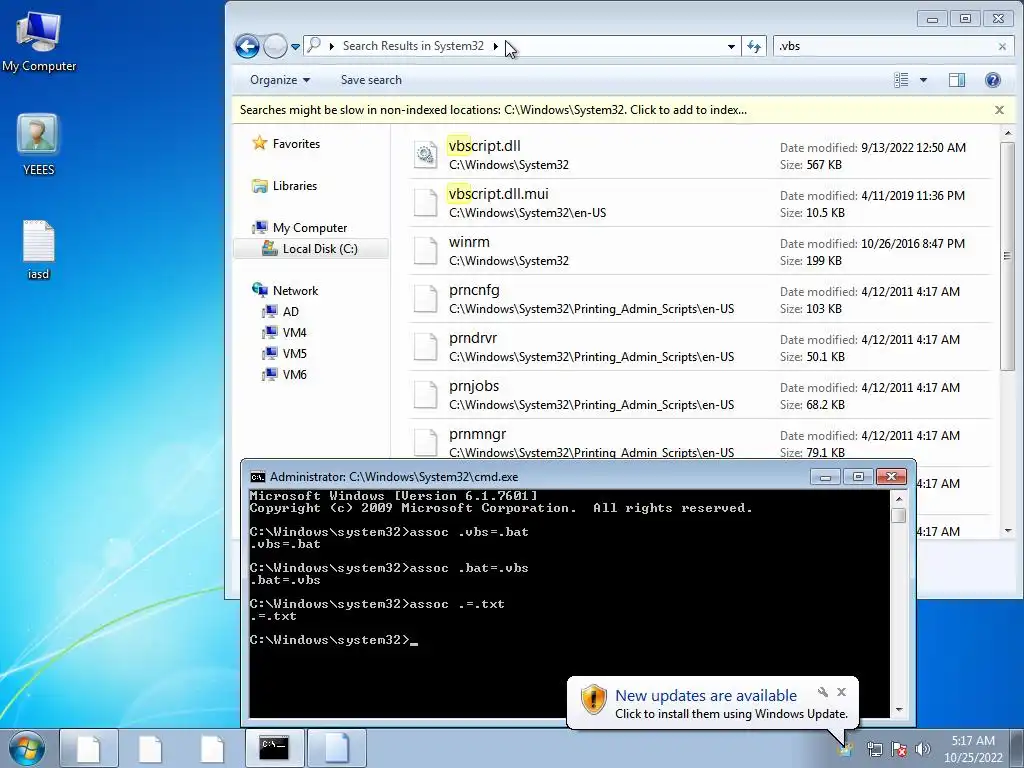Go back with Explorer back arrow
This screenshot has height=768, width=1024.
click(x=248, y=46)
